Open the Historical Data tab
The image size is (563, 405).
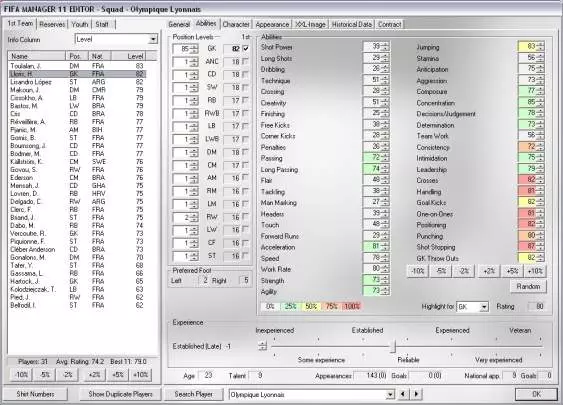click(x=352, y=24)
